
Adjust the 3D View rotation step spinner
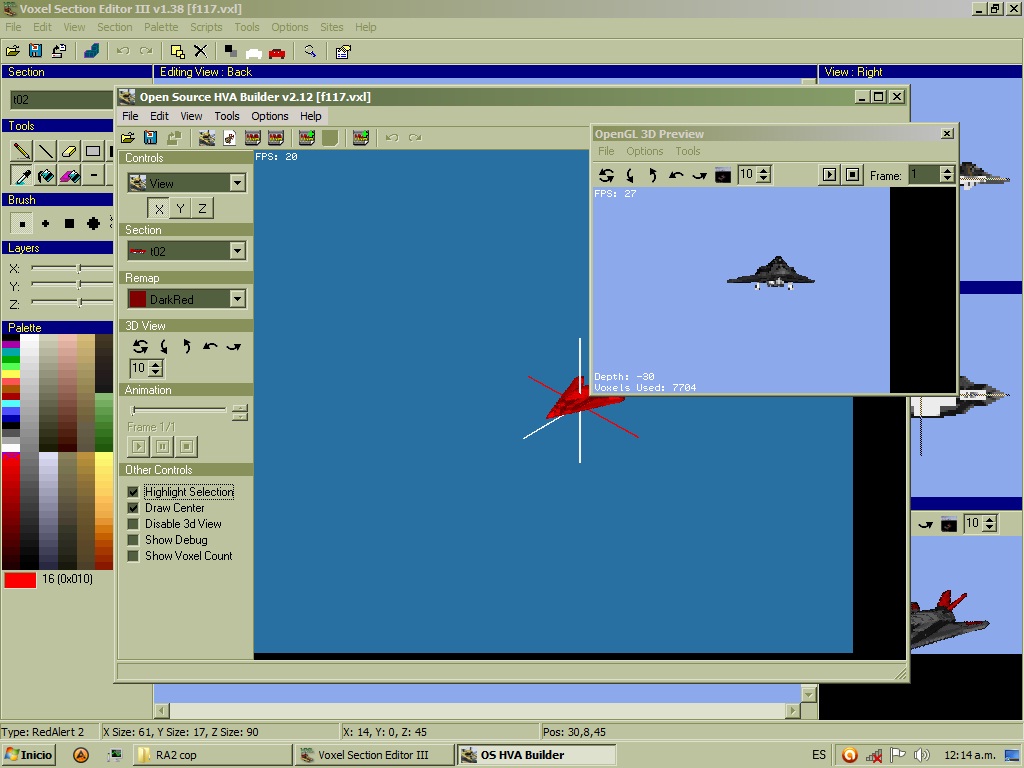click(155, 368)
